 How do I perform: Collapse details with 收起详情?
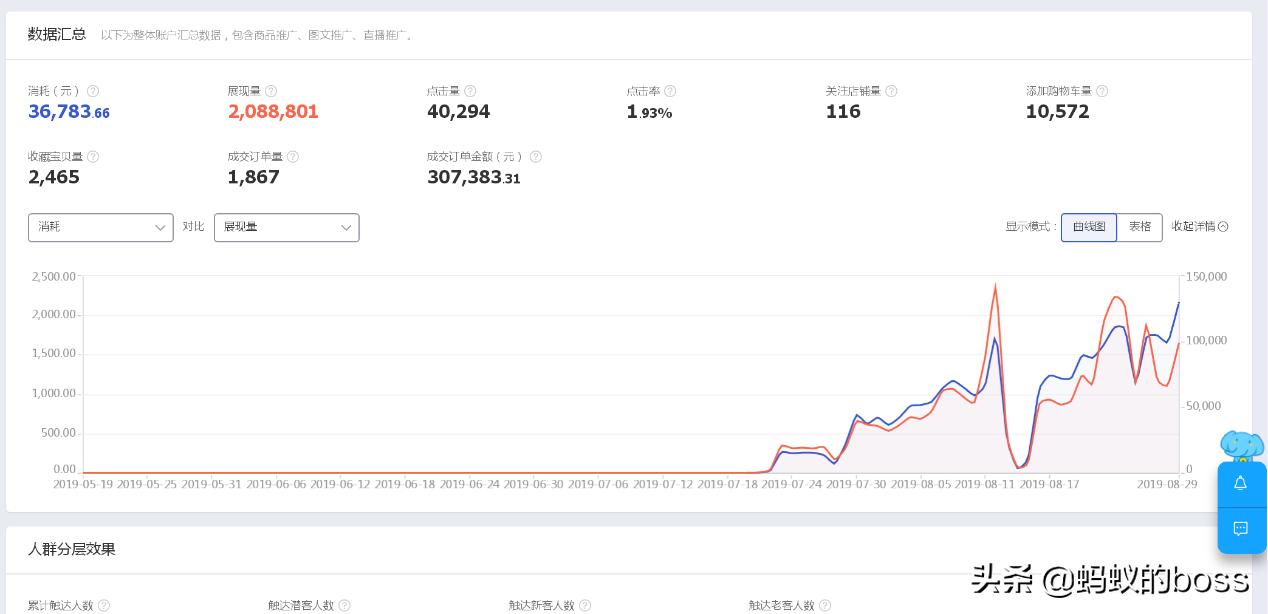pos(1199,227)
